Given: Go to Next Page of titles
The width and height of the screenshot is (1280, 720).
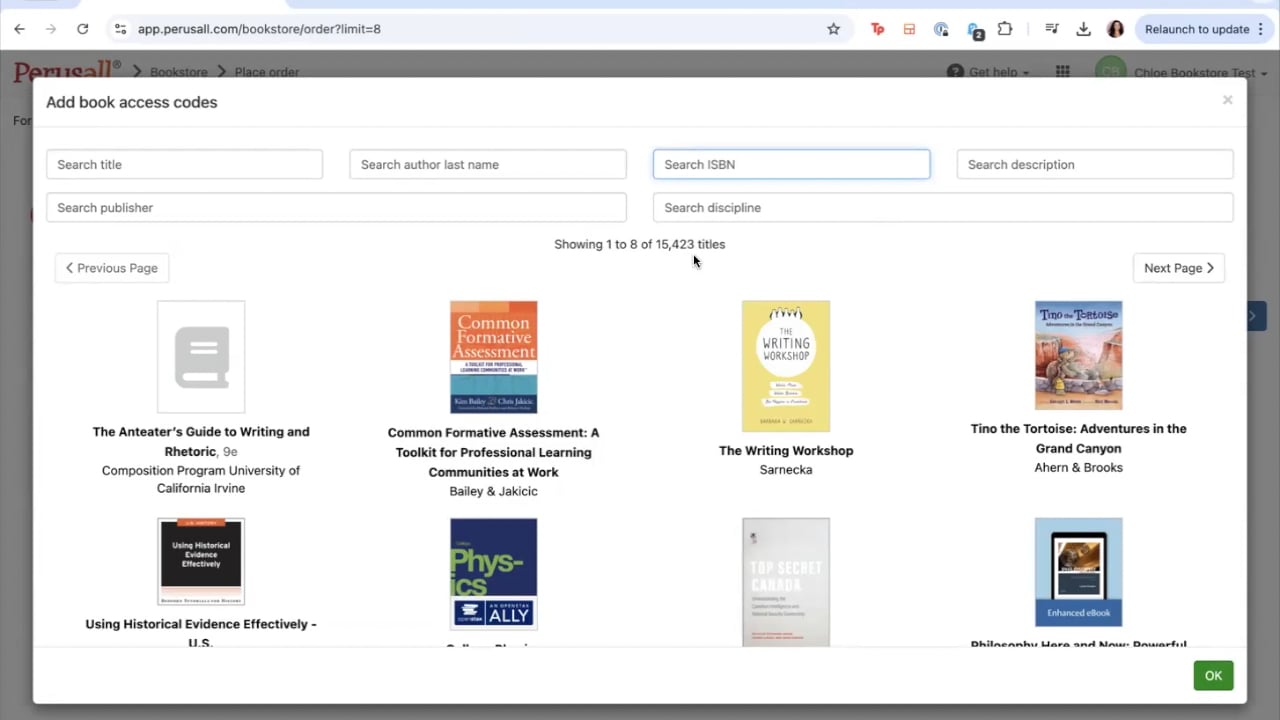Looking at the screenshot, I should tap(1179, 268).
